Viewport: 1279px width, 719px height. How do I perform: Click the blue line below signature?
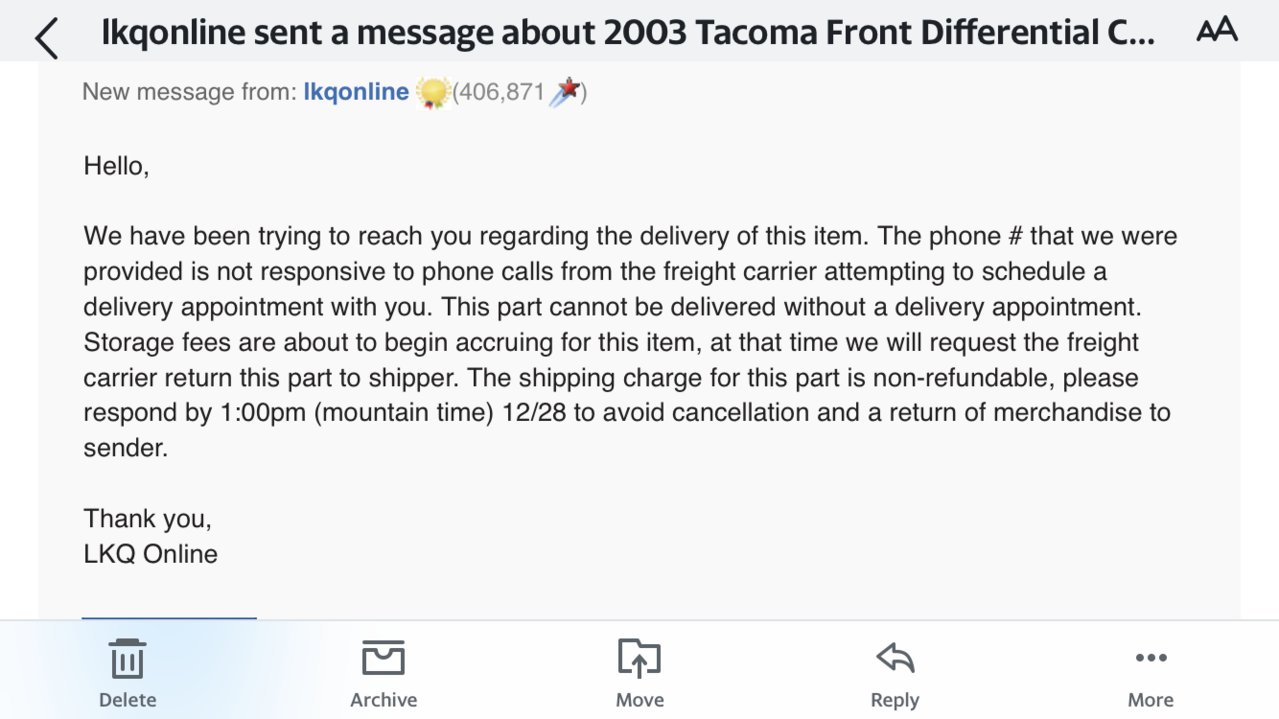169,618
